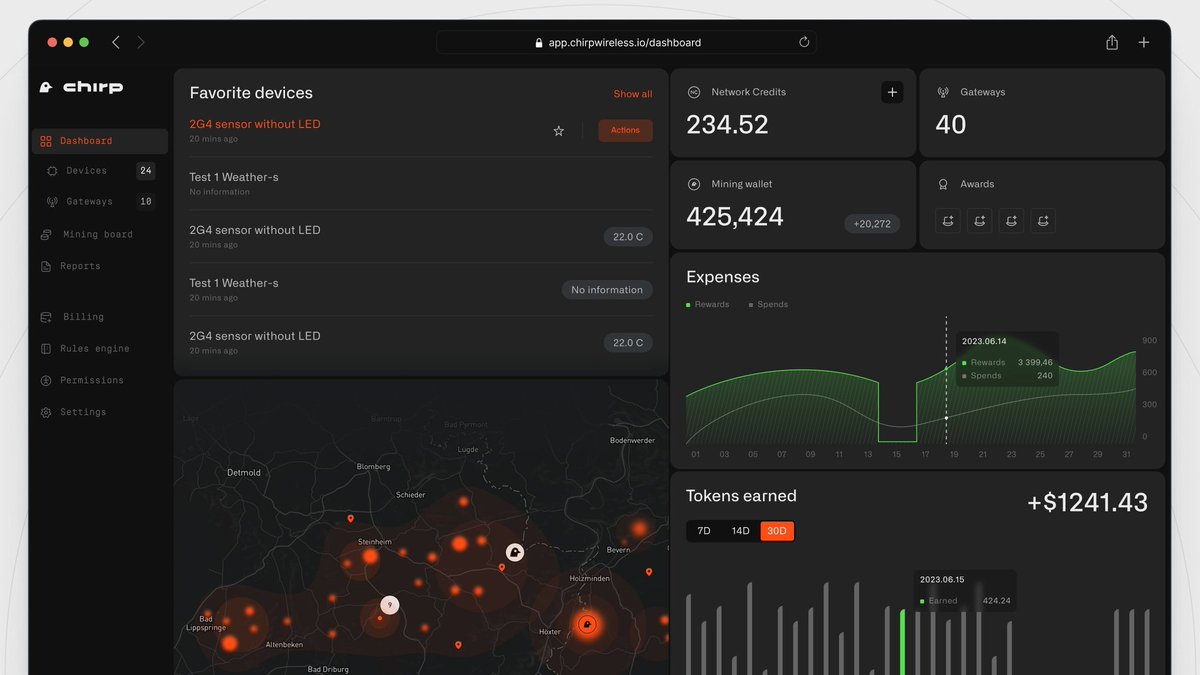Click the first award badge under Awards
The width and height of the screenshot is (1200, 675).
[947, 220]
